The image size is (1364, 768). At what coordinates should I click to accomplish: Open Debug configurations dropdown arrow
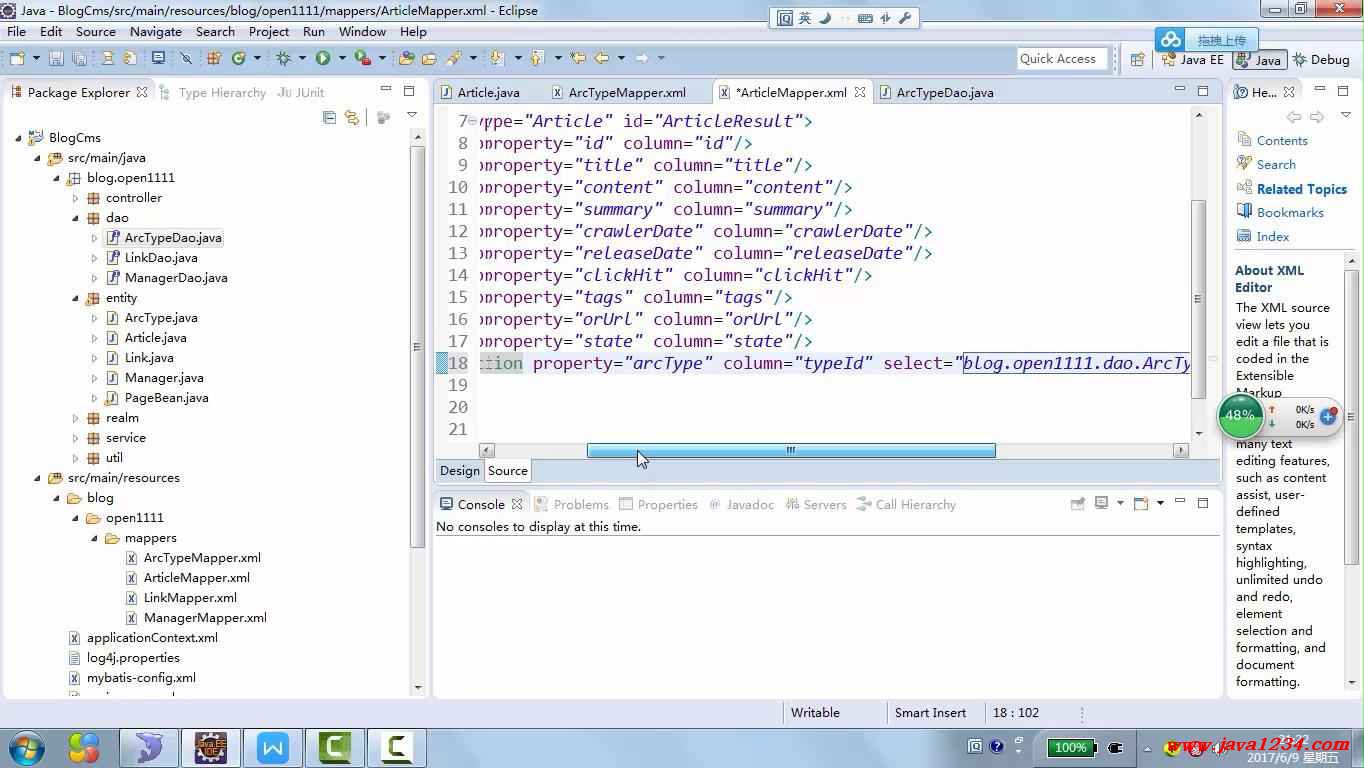(302, 59)
